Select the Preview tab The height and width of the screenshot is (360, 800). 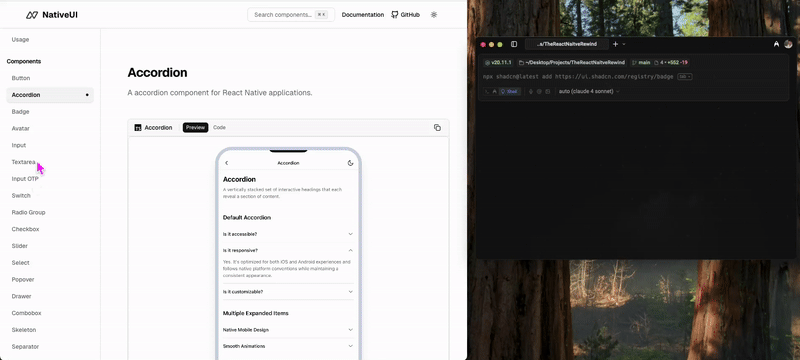(x=195, y=127)
